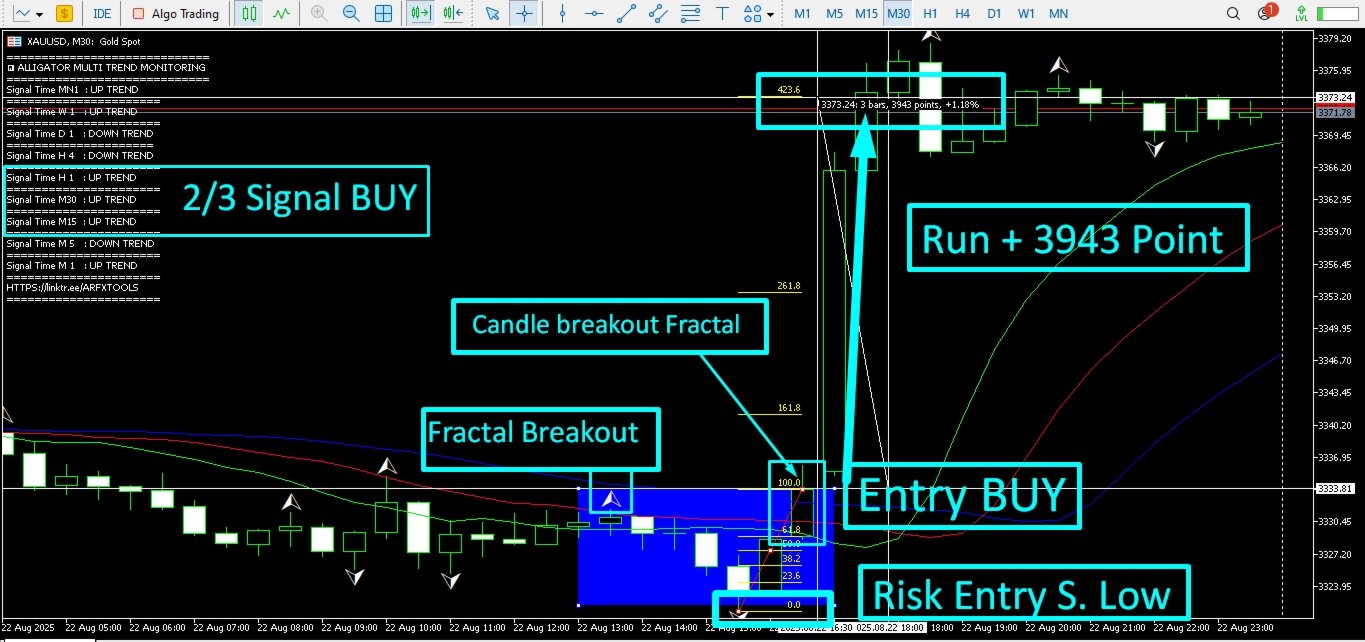Switch timeframe to M15

coord(866,14)
